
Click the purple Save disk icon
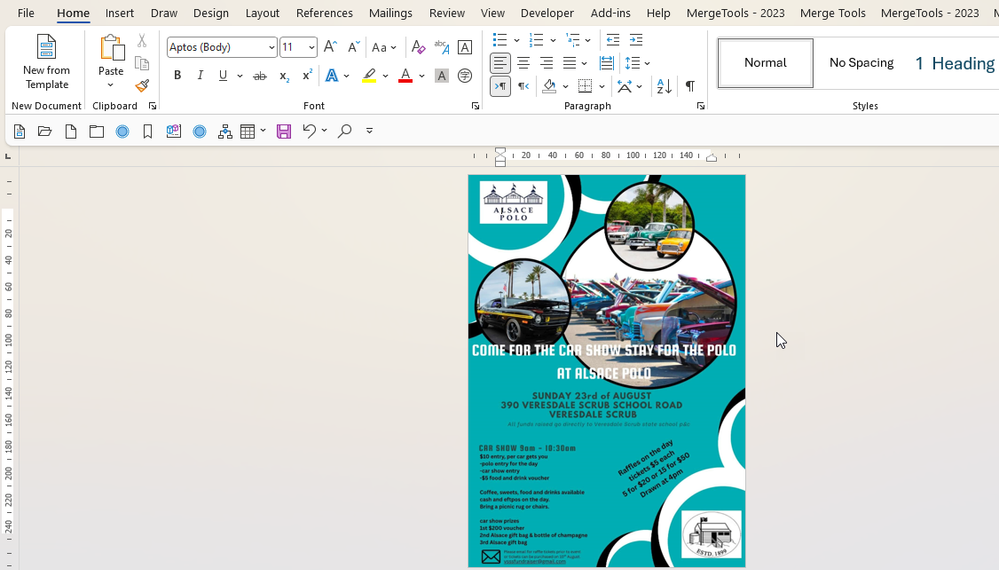tap(284, 131)
